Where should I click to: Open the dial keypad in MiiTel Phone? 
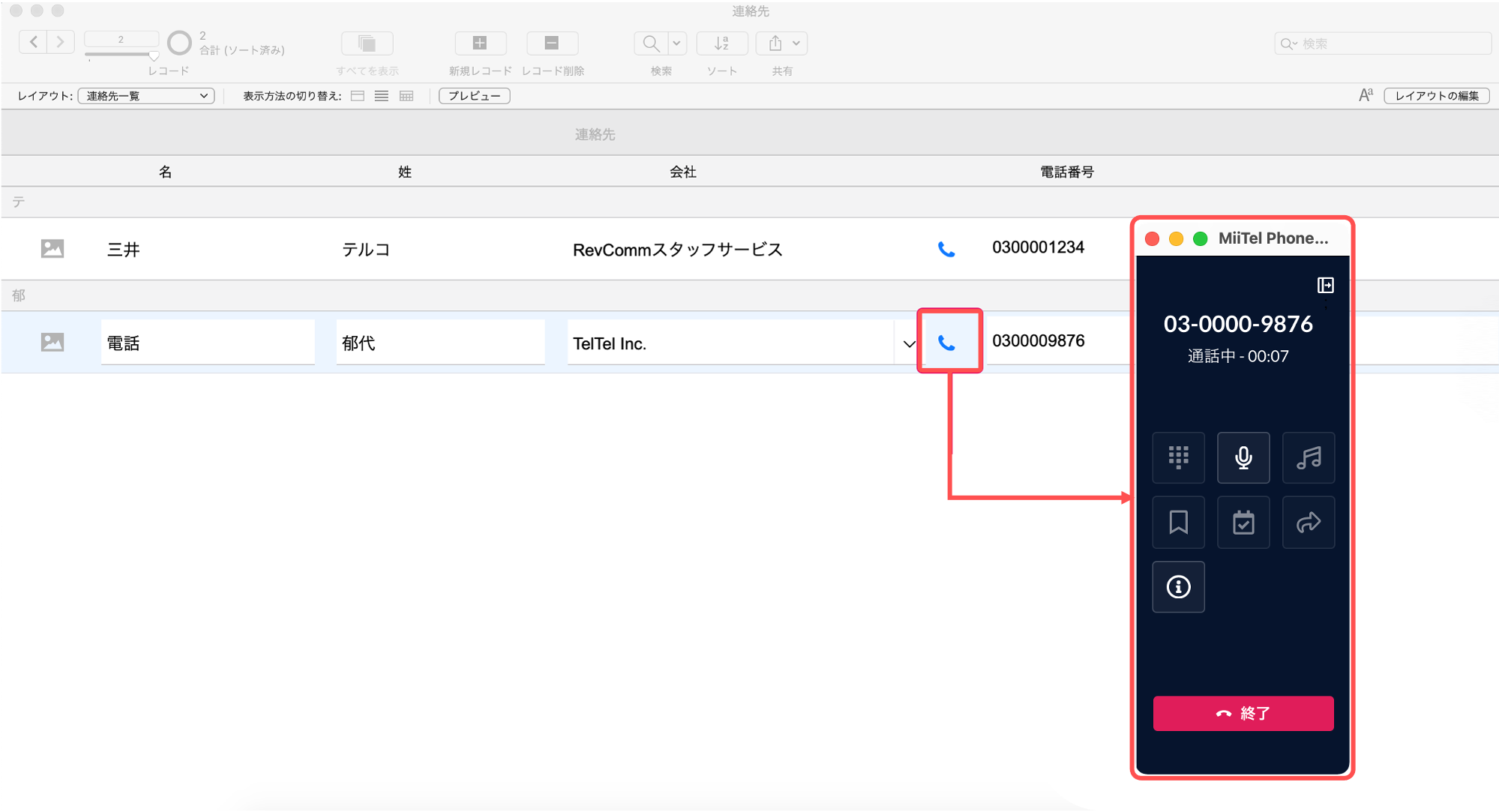click(x=1178, y=457)
